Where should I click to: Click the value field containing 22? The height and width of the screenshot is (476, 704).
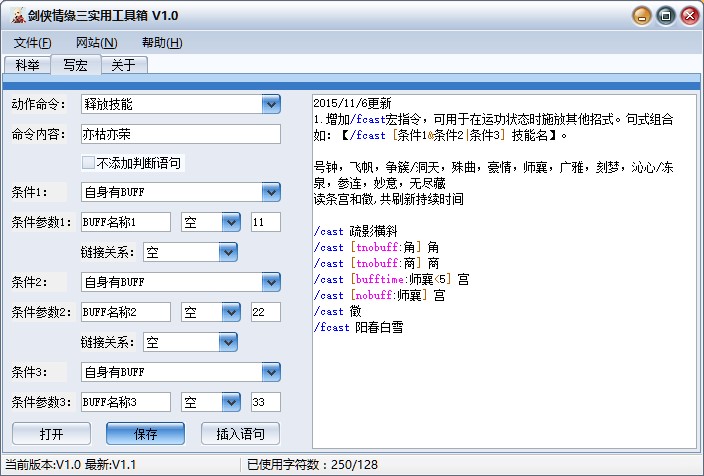265,312
